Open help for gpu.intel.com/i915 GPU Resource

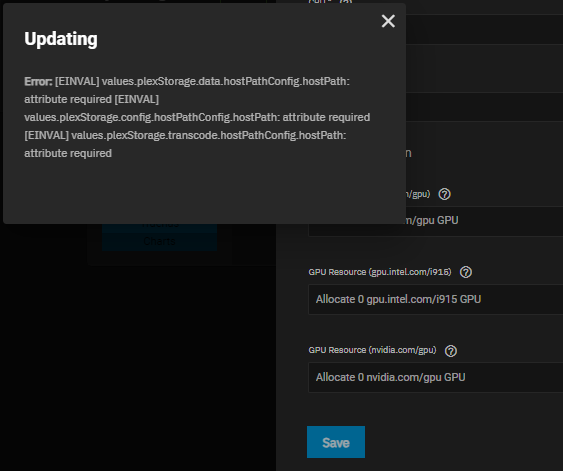[466, 272]
